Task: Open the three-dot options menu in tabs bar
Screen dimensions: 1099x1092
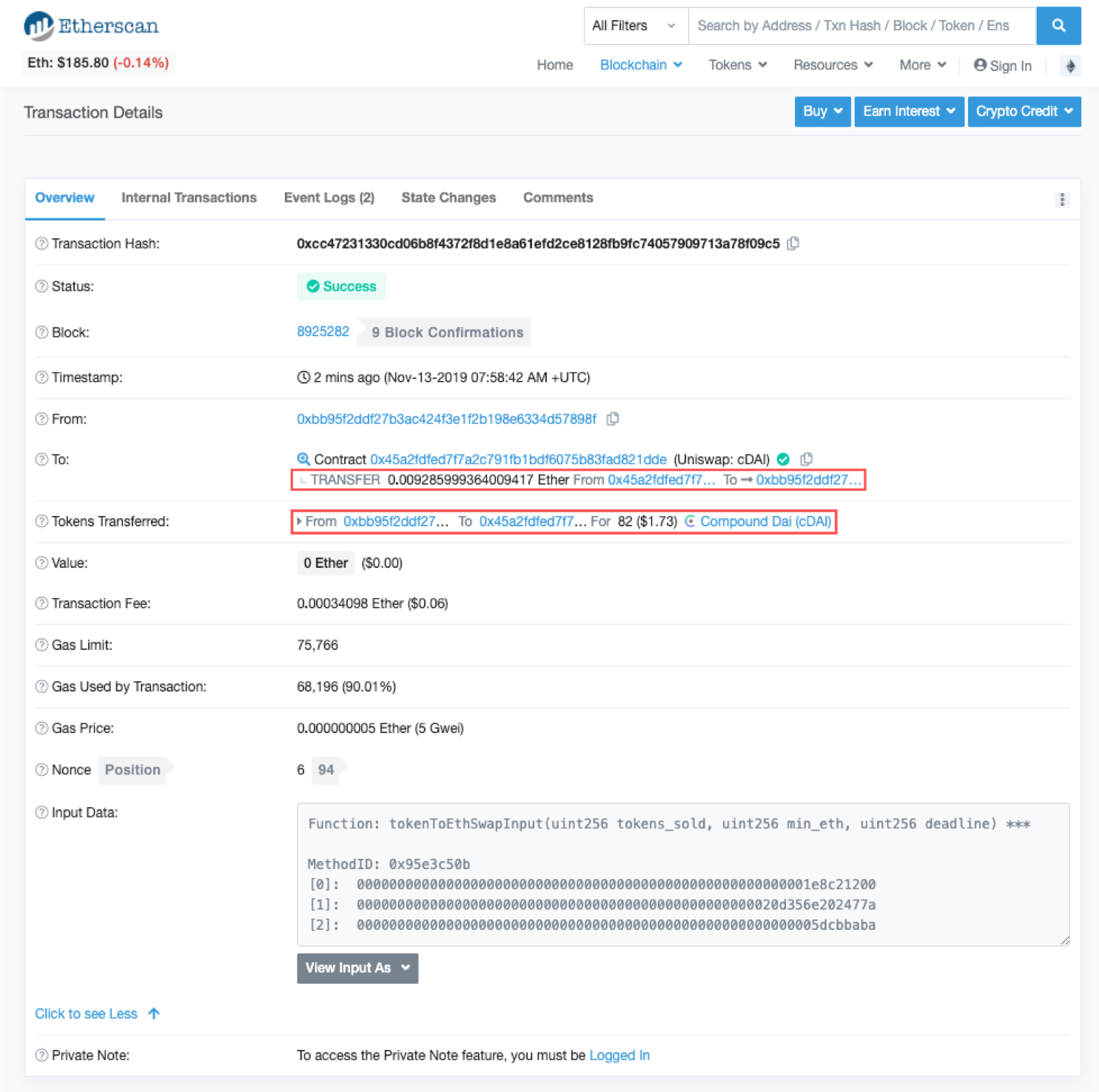Action: point(1062,200)
